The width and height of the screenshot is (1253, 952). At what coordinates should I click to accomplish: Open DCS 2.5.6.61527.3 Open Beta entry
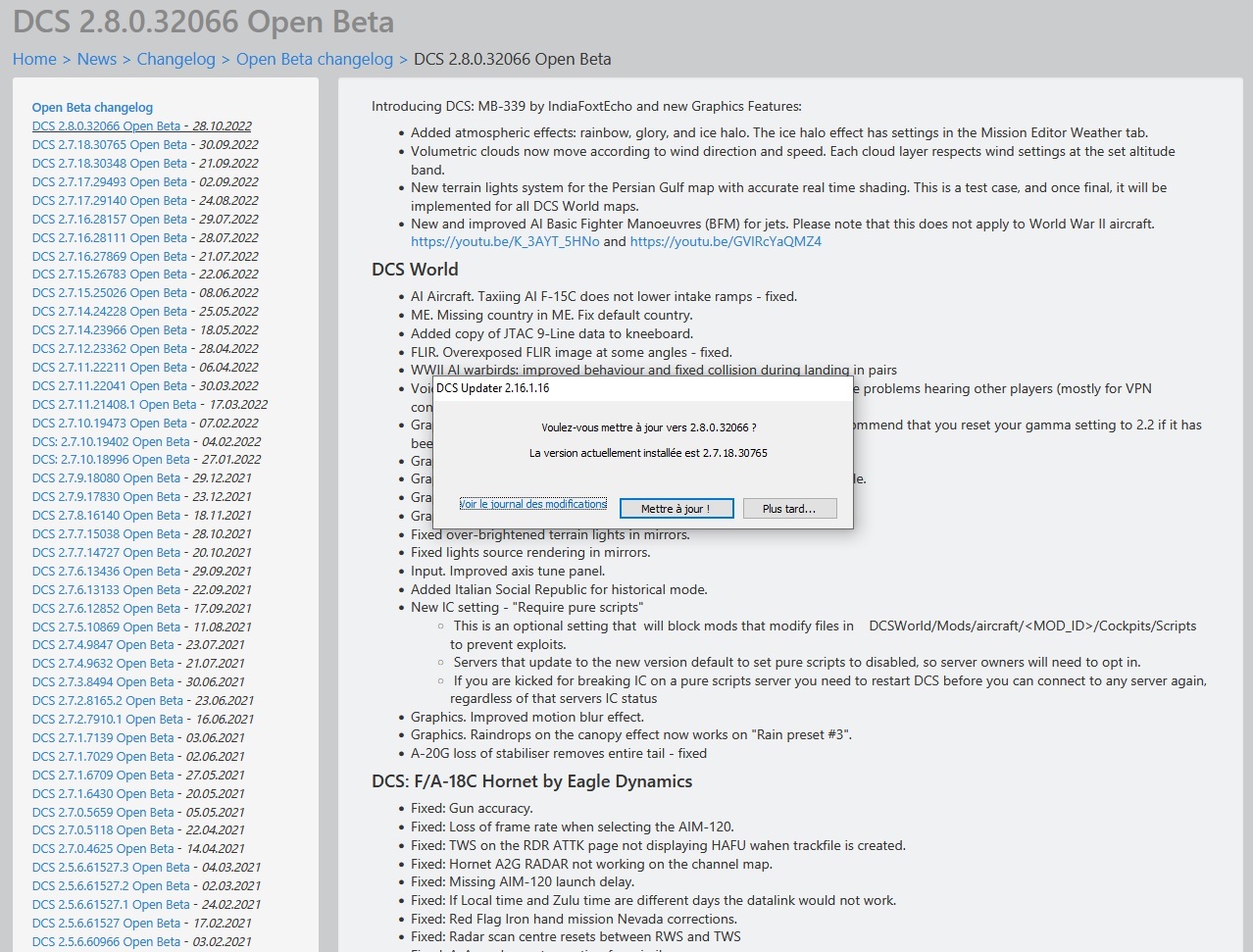(111, 867)
